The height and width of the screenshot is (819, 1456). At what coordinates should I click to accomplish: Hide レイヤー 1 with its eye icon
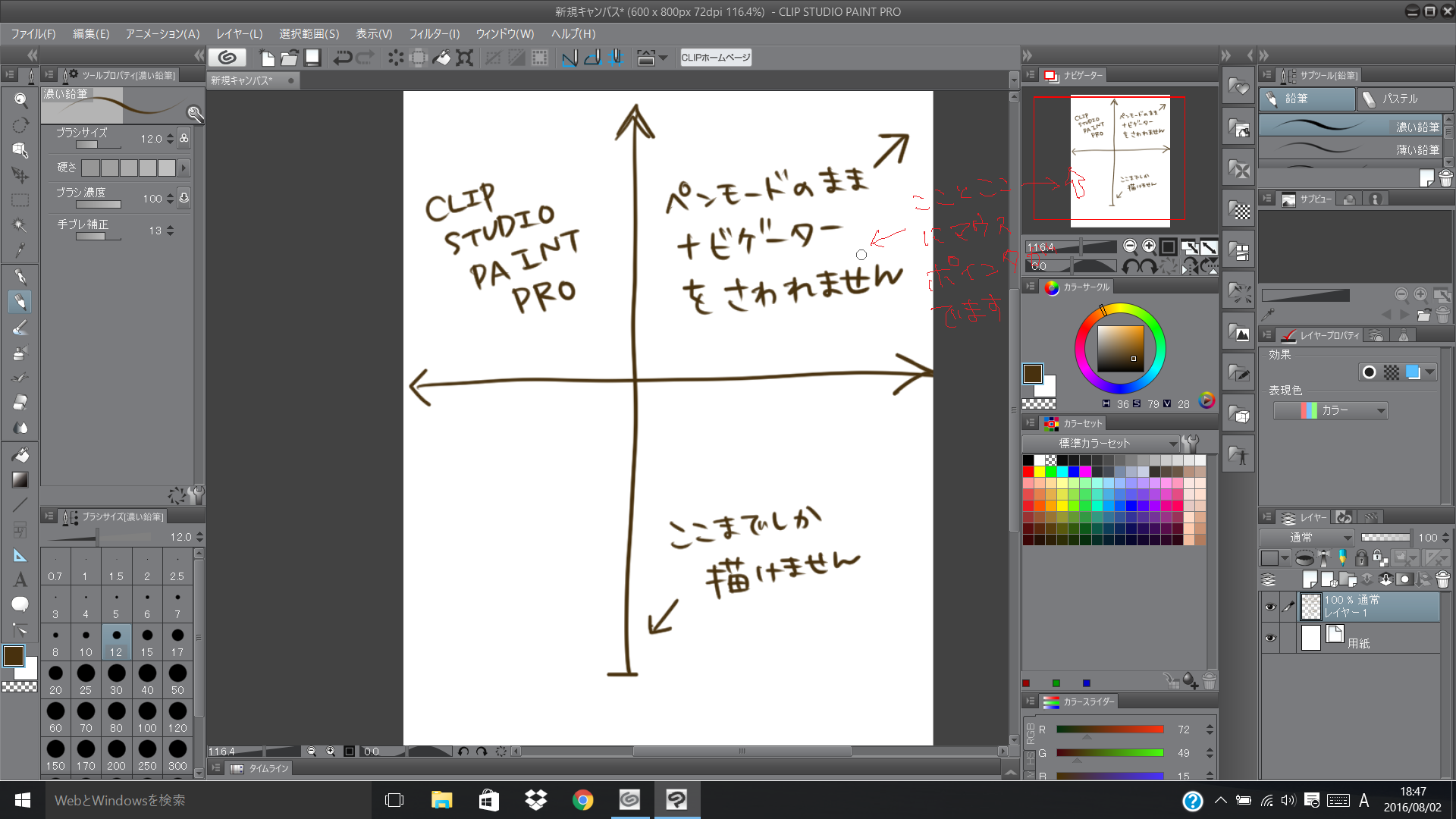1270,607
